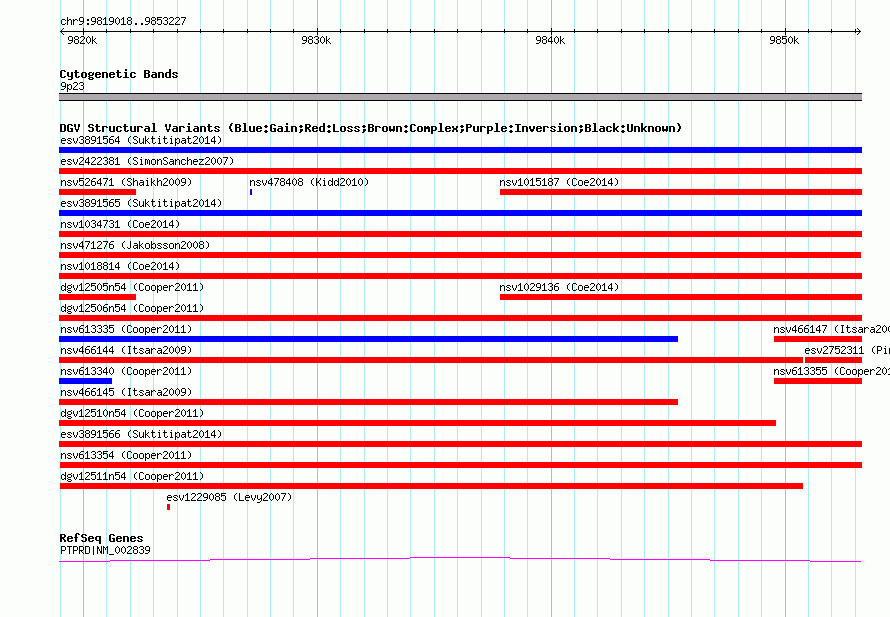The width and height of the screenshot is (890, 617).
Task: Click the DGV Structural Variants track heading
Action: (370, 128)
